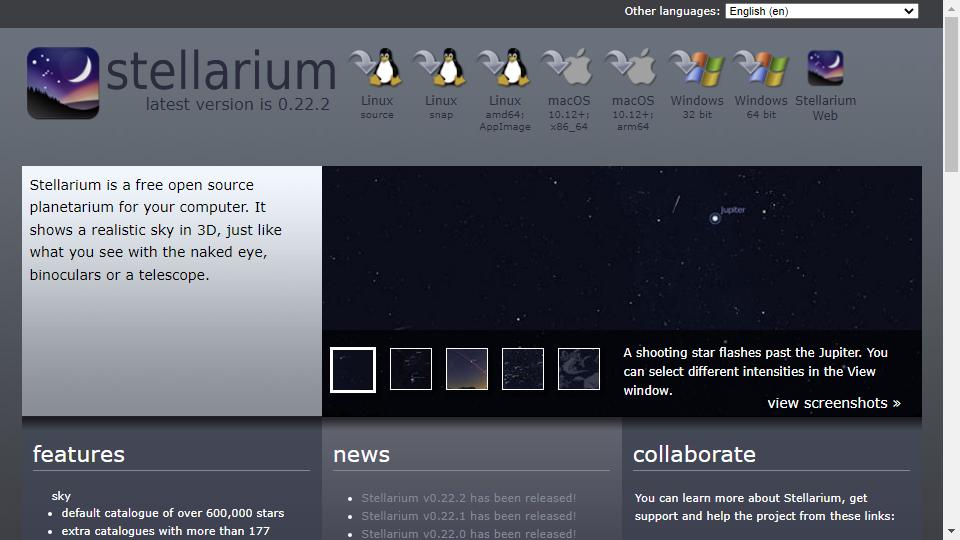Click 'You can learn more about Stellarium' text
Image resolution: width=960 pixels, height=540 pixels.
(x=764, y=507)
